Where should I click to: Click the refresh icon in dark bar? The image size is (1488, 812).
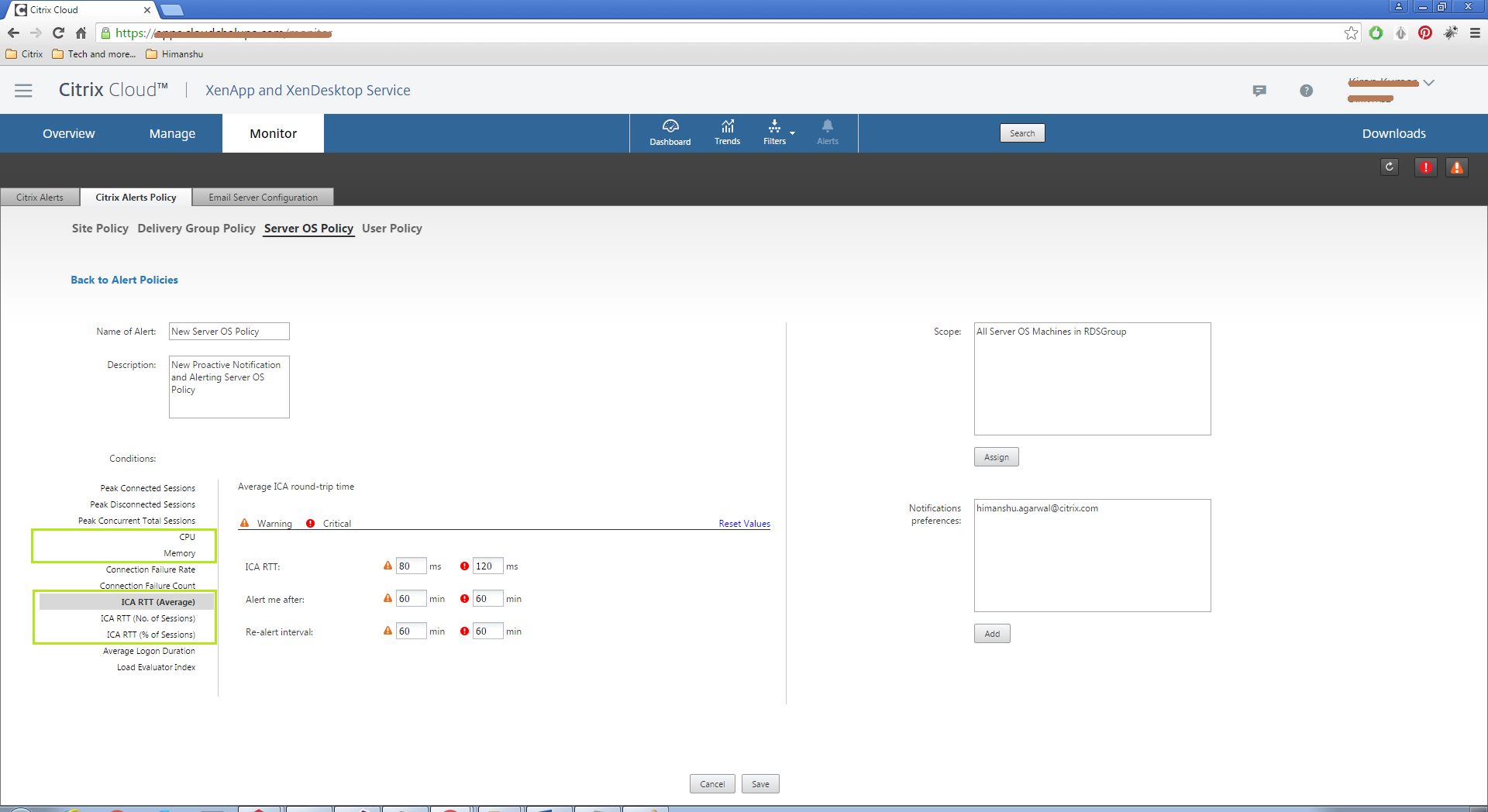[x=1389, y=167]
